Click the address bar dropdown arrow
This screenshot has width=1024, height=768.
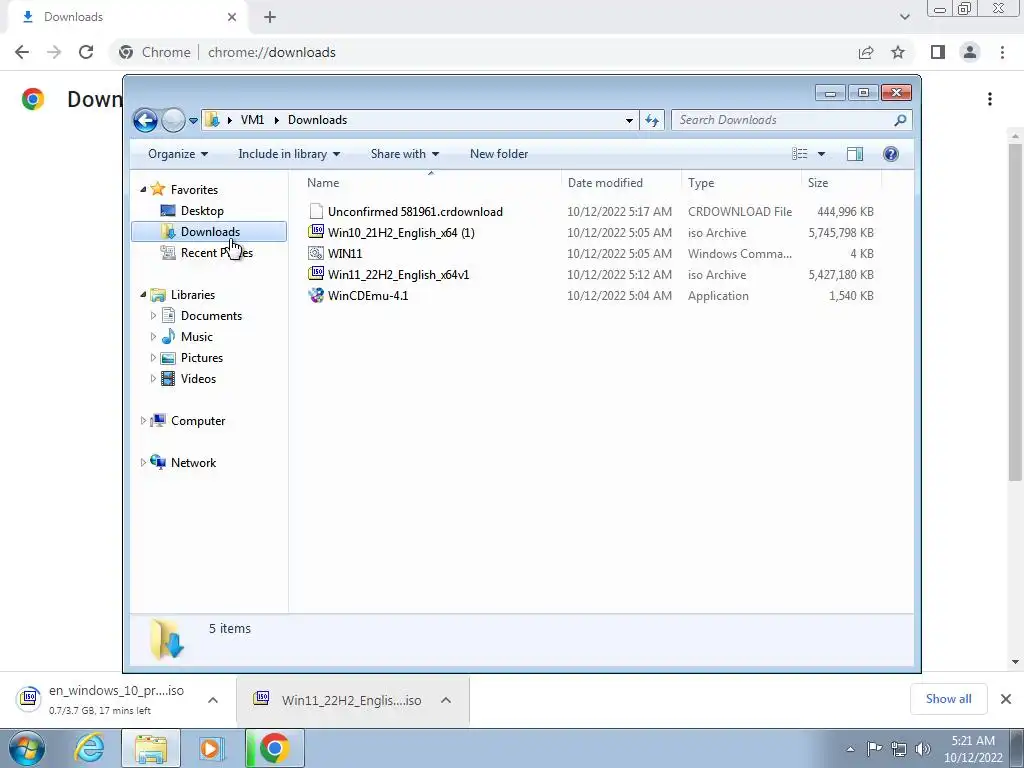click(x=629, y=121)
